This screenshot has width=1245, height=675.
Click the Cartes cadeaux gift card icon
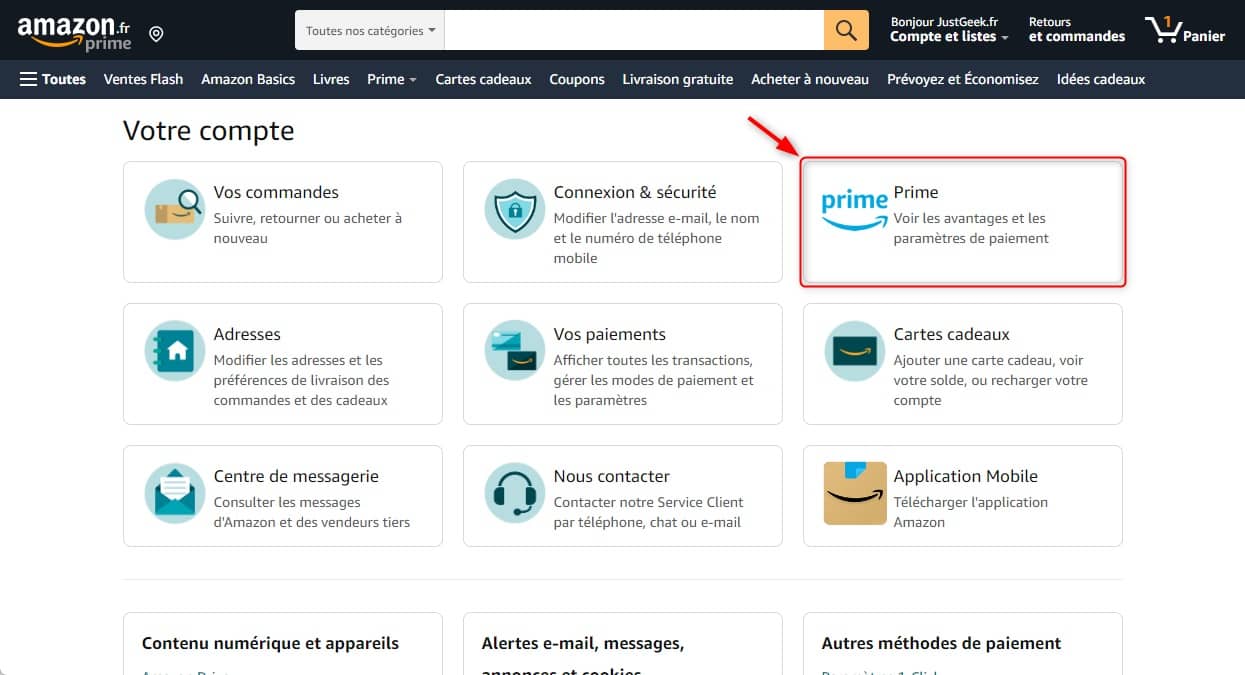point(854,352)
